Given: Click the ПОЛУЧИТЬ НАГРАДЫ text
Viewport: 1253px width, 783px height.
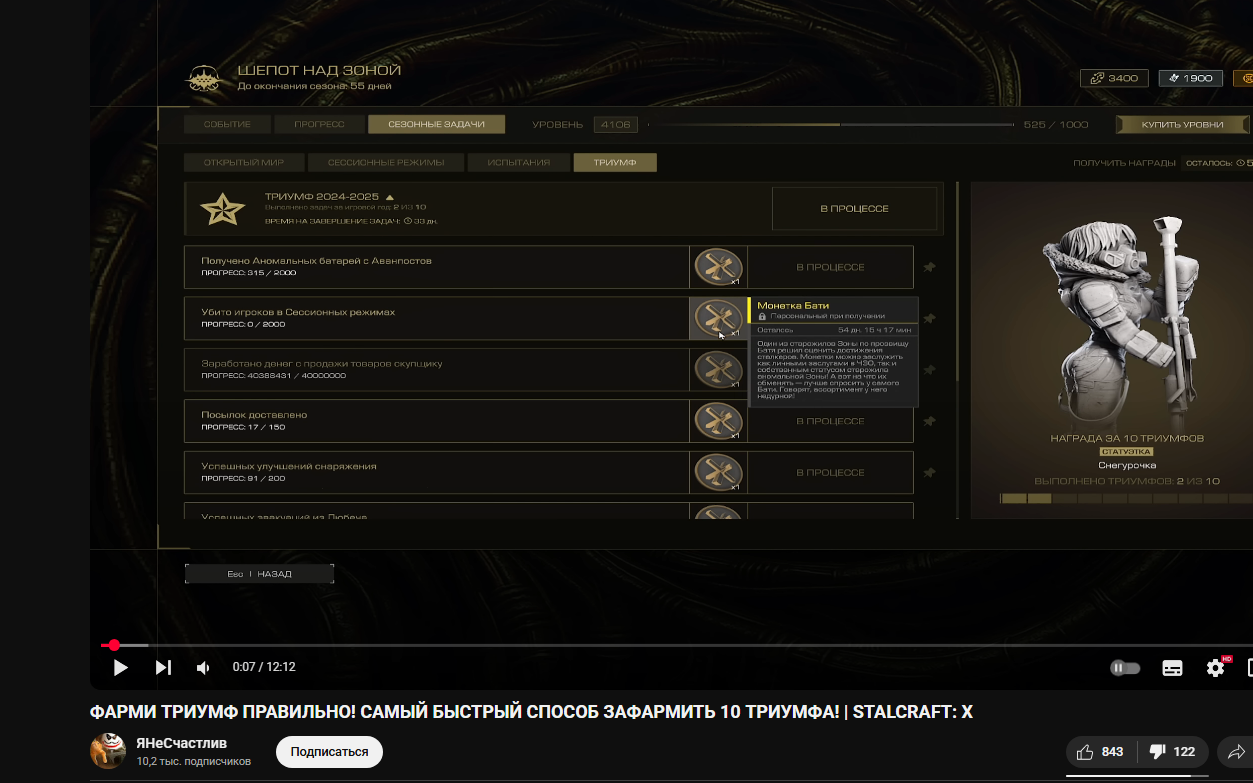Looking at the screenshot, I should click(x=1124, y=163).
